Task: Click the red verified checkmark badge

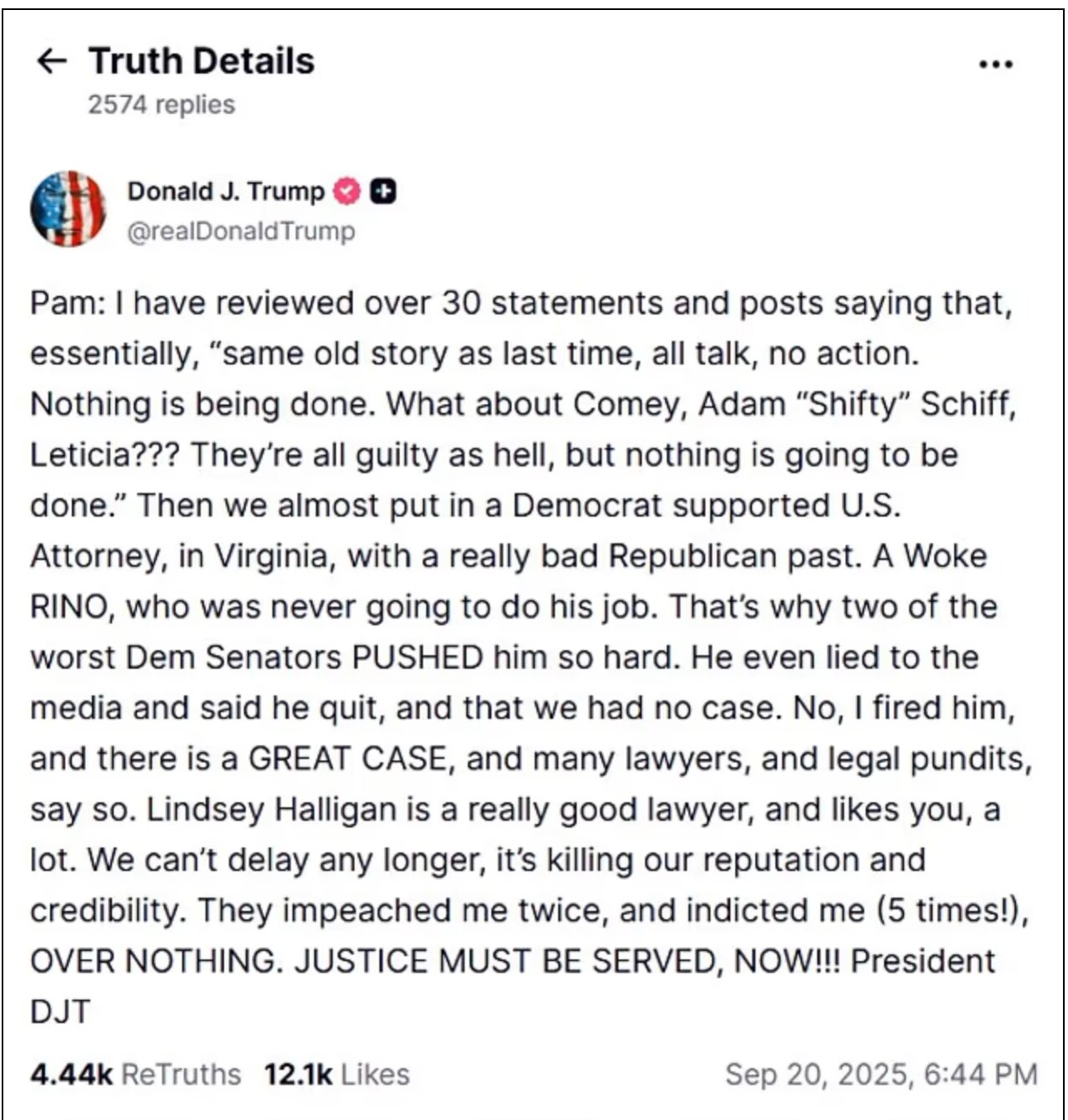Action: [347, 192]
